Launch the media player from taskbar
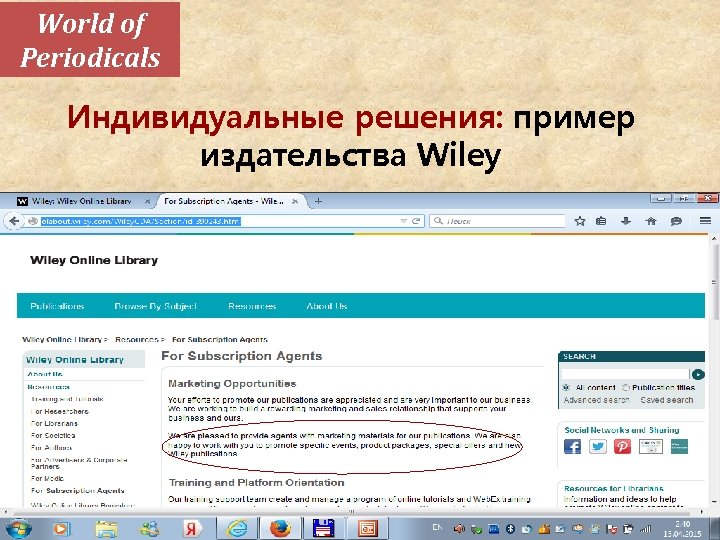Screen dimensions: 720x540 [61, 529]
